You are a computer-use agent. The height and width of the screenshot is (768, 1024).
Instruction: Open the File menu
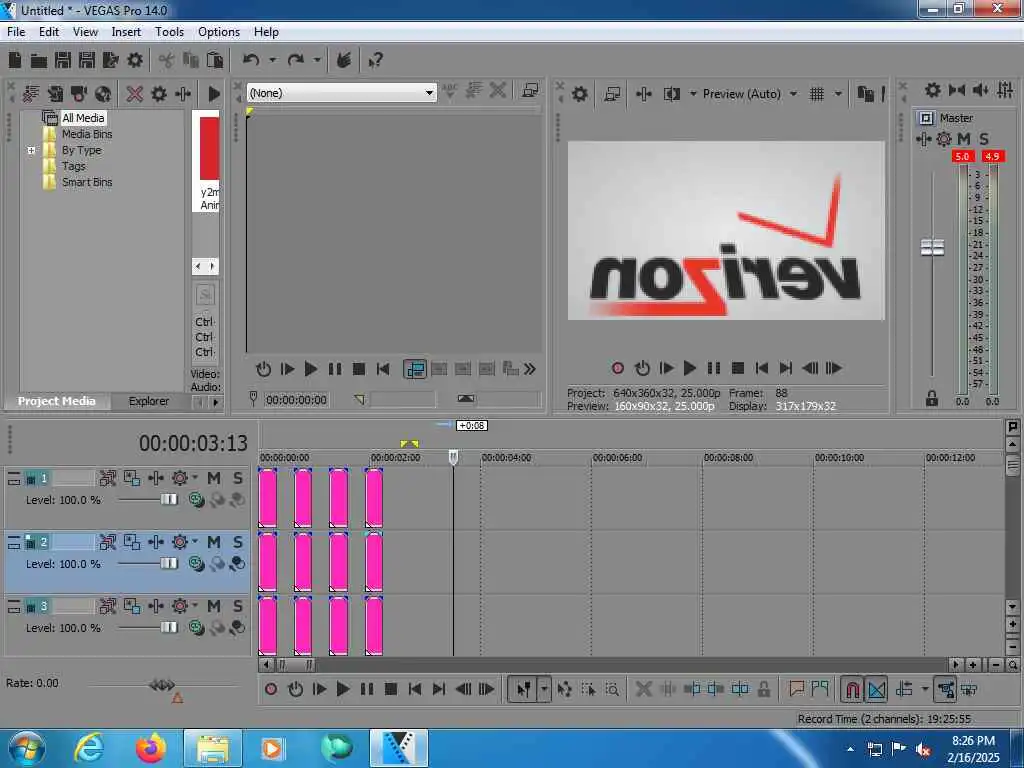pos(16,32)
